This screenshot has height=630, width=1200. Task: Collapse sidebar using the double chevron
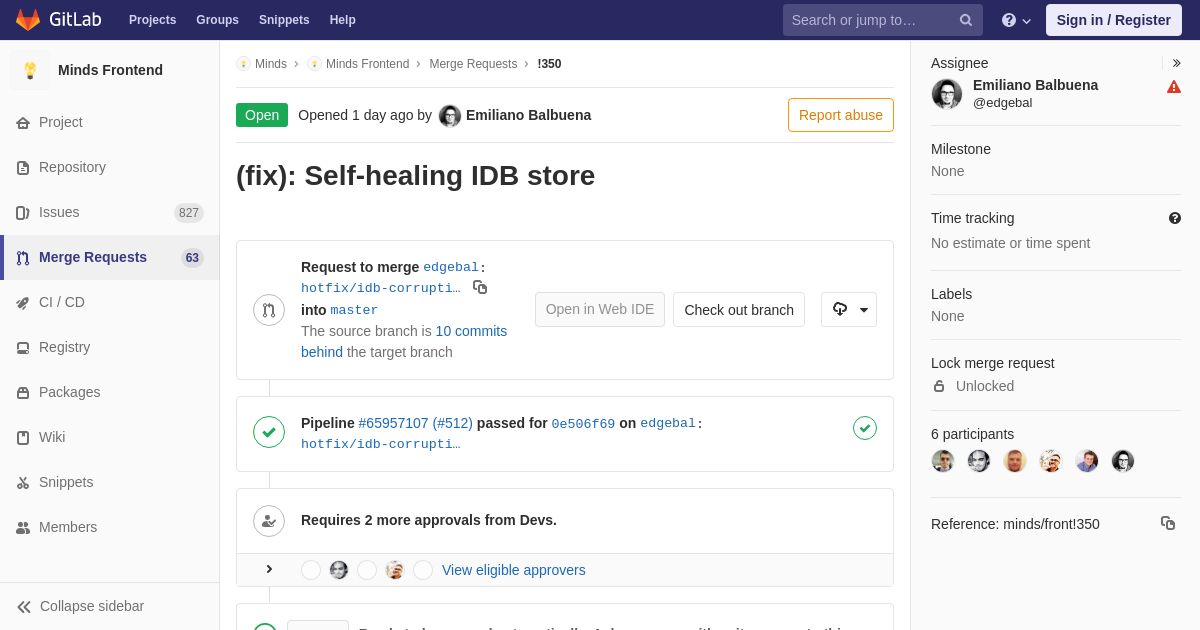24,607
